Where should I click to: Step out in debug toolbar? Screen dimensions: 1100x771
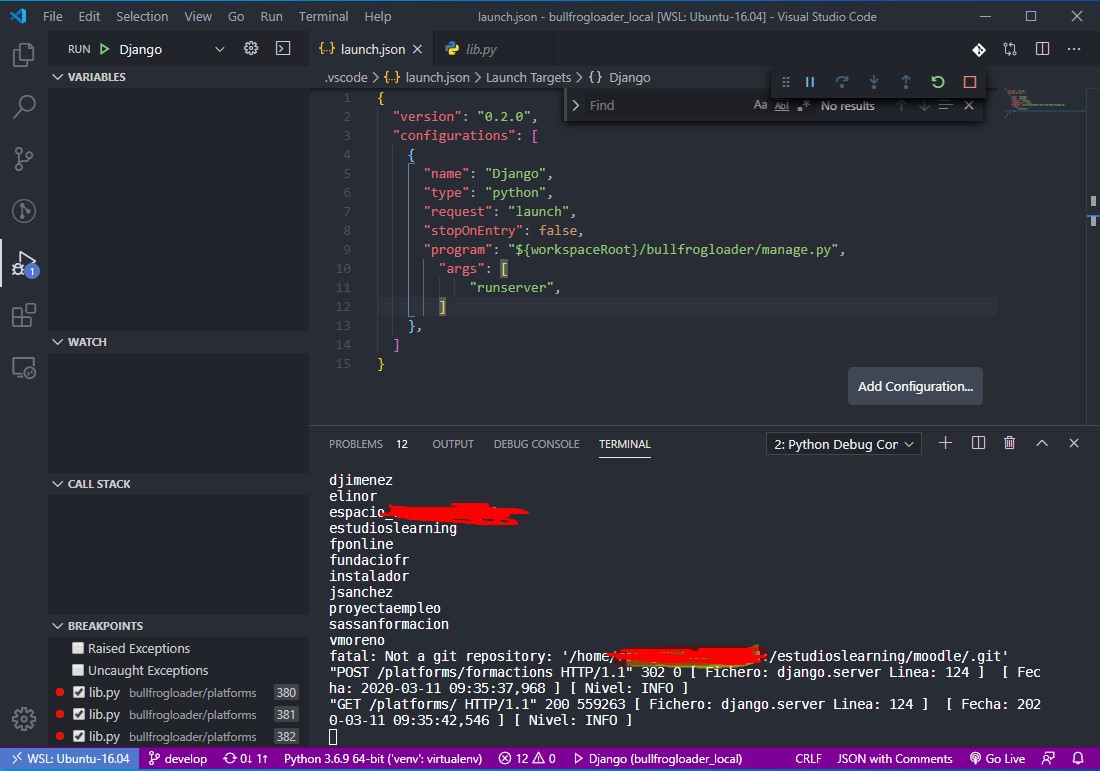(x=906, y=82)
